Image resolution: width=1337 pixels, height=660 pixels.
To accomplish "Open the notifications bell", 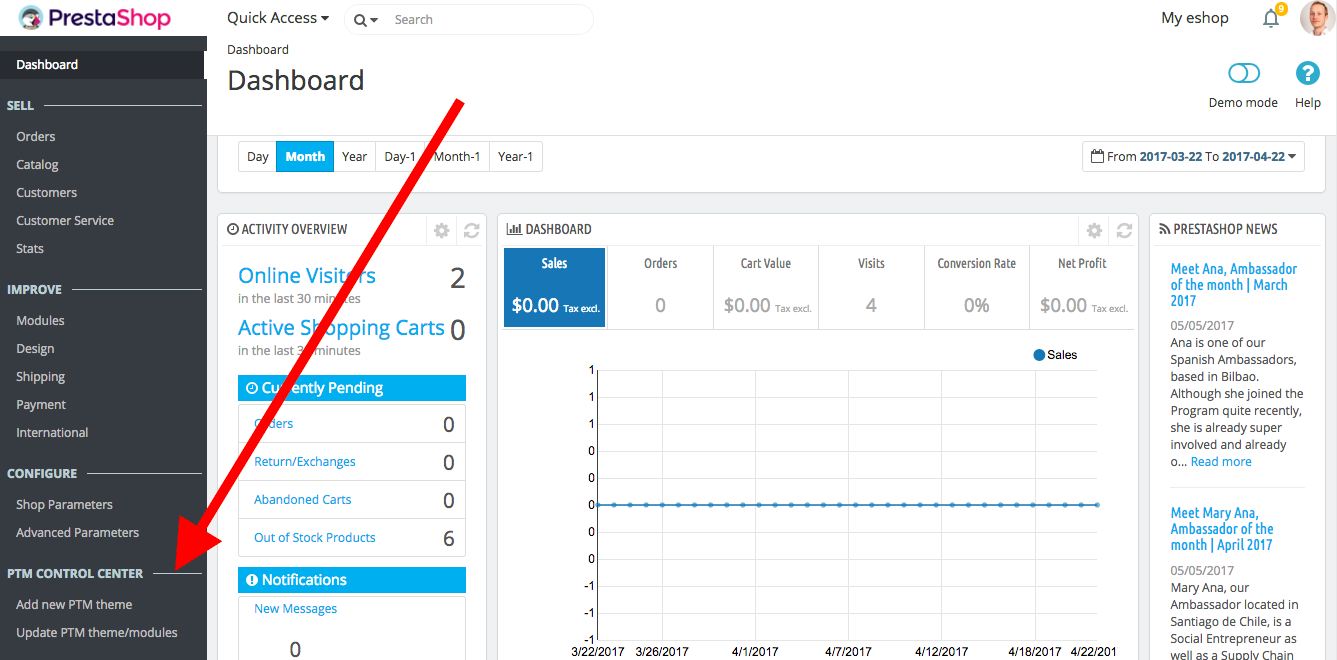I will 1271,18.
